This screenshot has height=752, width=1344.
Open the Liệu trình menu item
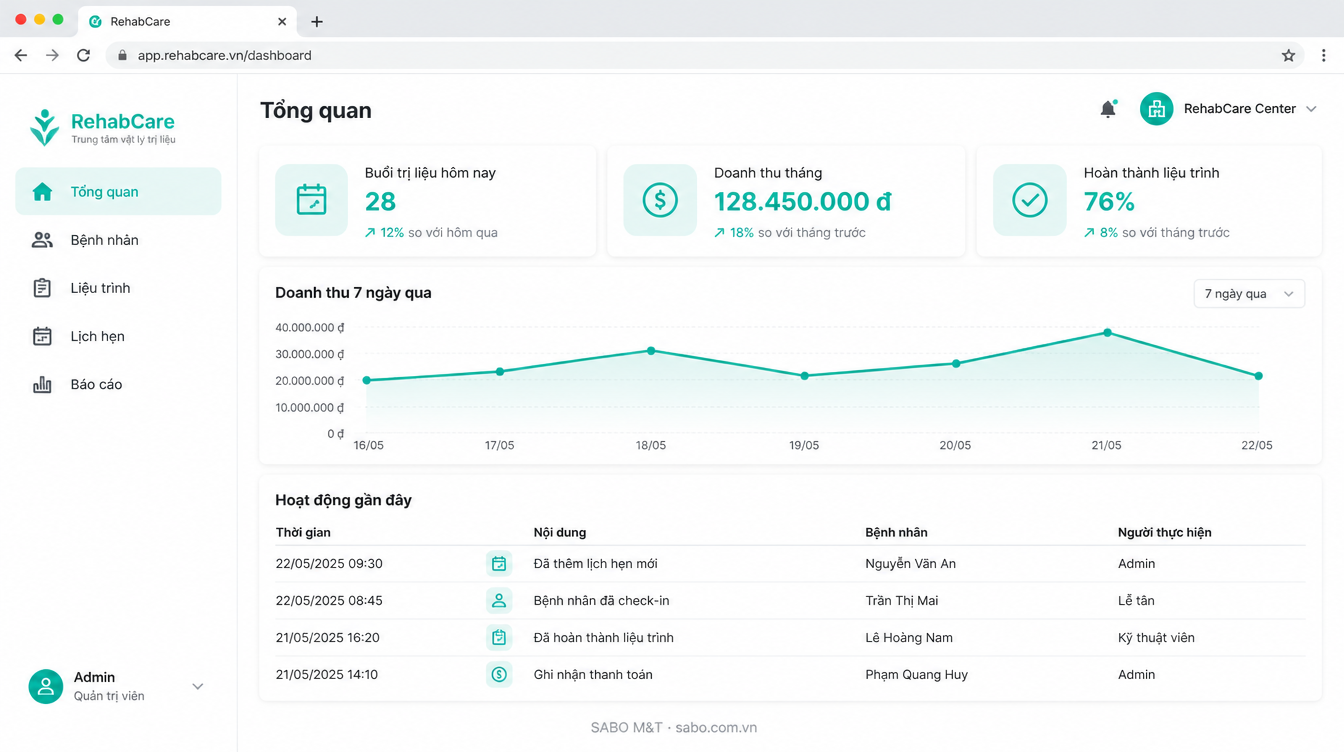tap(118, 288)
